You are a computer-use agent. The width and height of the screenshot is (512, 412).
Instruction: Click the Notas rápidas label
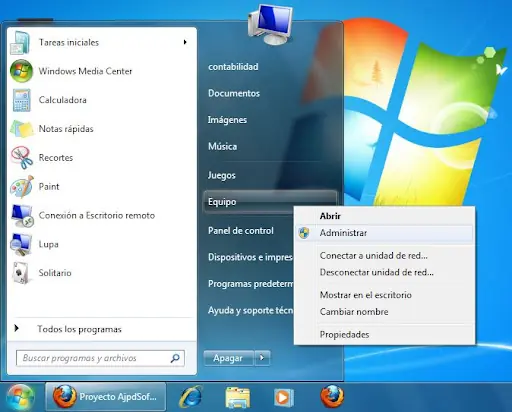click(x=66, y=129)
